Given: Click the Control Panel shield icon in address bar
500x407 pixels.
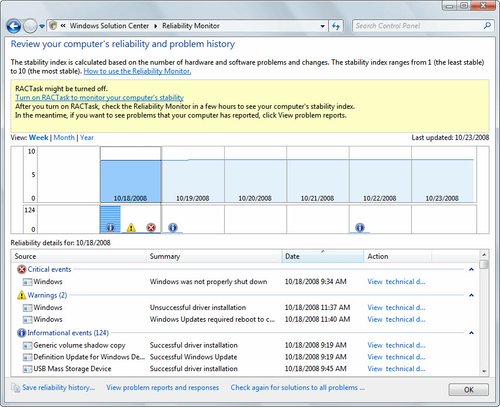Looking at the screenshot, I should coord(53,25).
